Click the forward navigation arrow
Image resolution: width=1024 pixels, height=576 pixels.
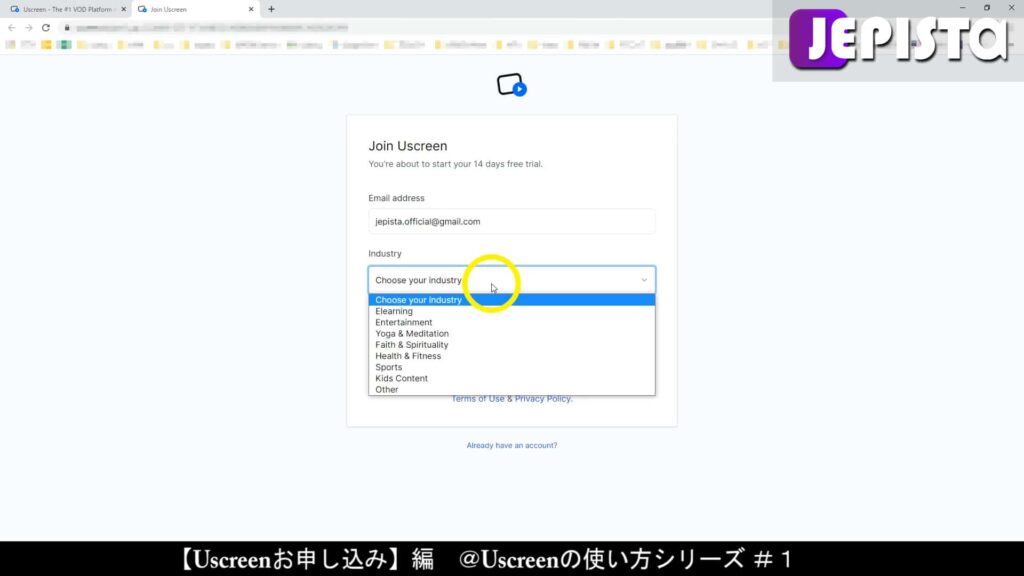[27, 28]
